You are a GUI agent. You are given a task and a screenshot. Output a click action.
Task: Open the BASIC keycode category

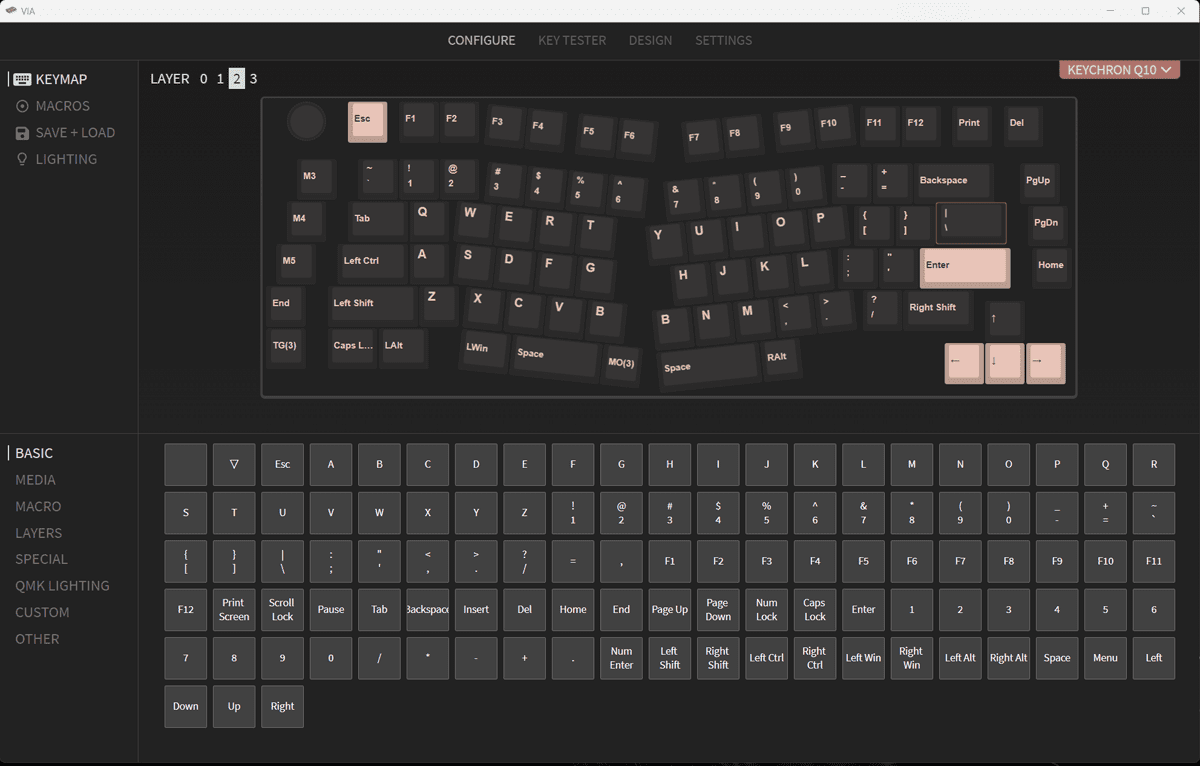click(x=34, y=453)
